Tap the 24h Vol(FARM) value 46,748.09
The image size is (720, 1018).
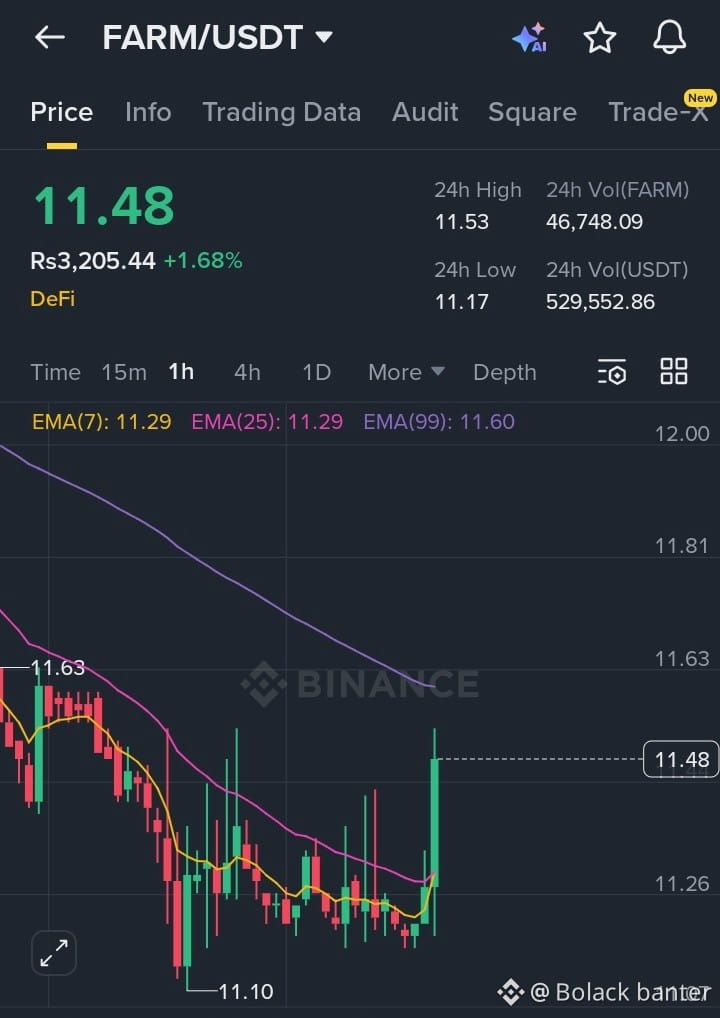coord(595,222)
